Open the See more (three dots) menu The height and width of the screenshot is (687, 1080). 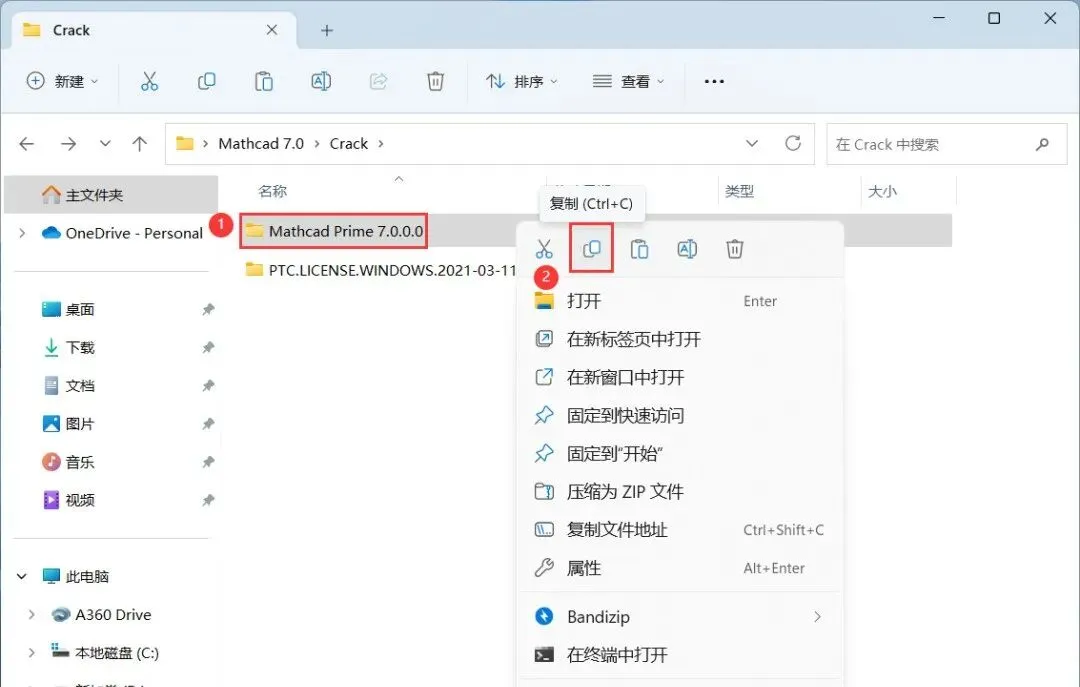714,81
